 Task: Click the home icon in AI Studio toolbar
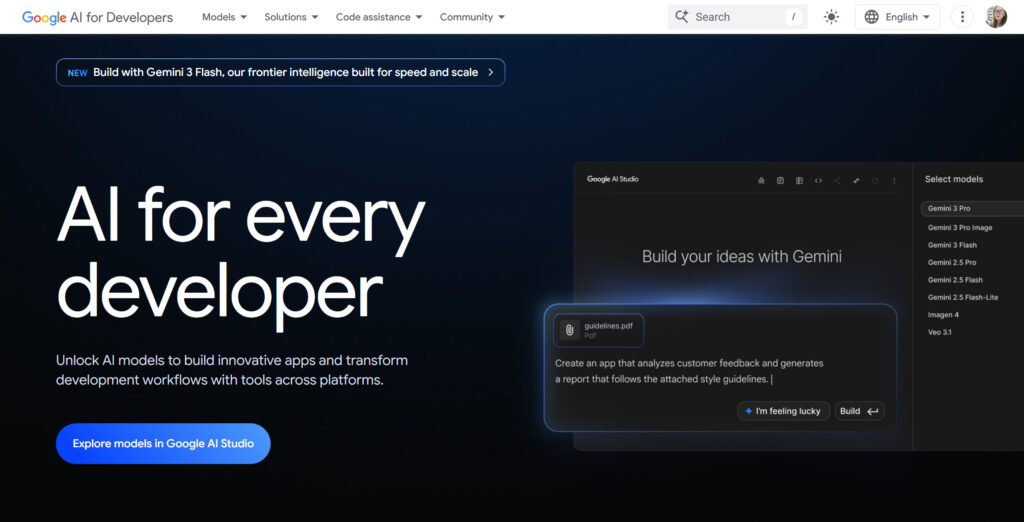click(x=761, y=180)
